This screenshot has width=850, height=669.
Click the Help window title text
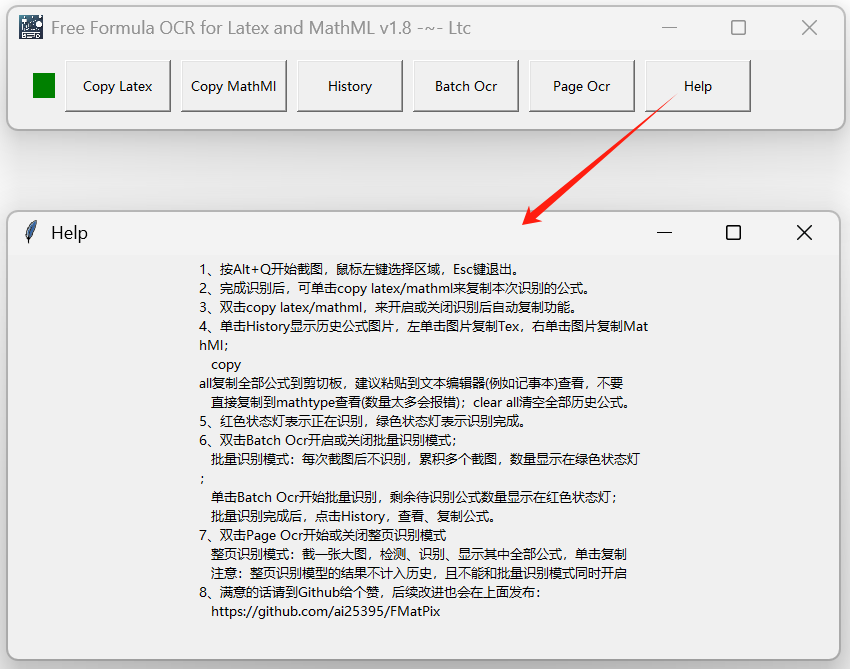tap(70, 233)
